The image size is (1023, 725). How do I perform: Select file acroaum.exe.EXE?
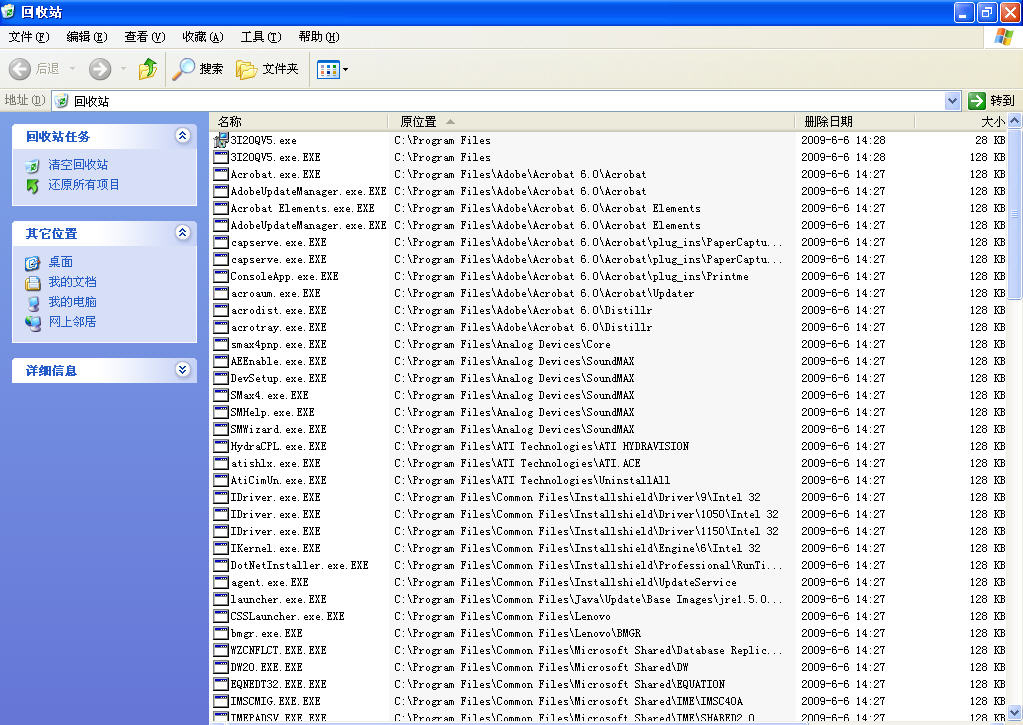pos(275,293)
